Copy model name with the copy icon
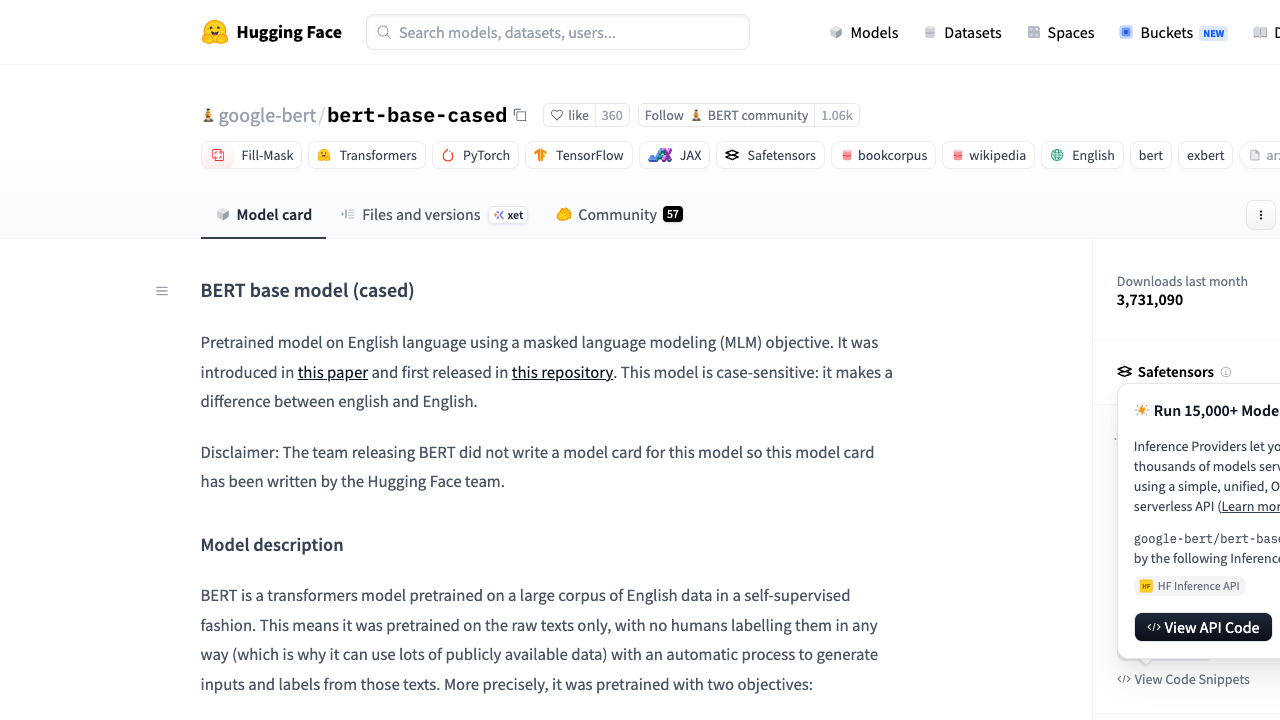Image resolution: width=1280 pixels, height=720 pixels. pos(520,115)
